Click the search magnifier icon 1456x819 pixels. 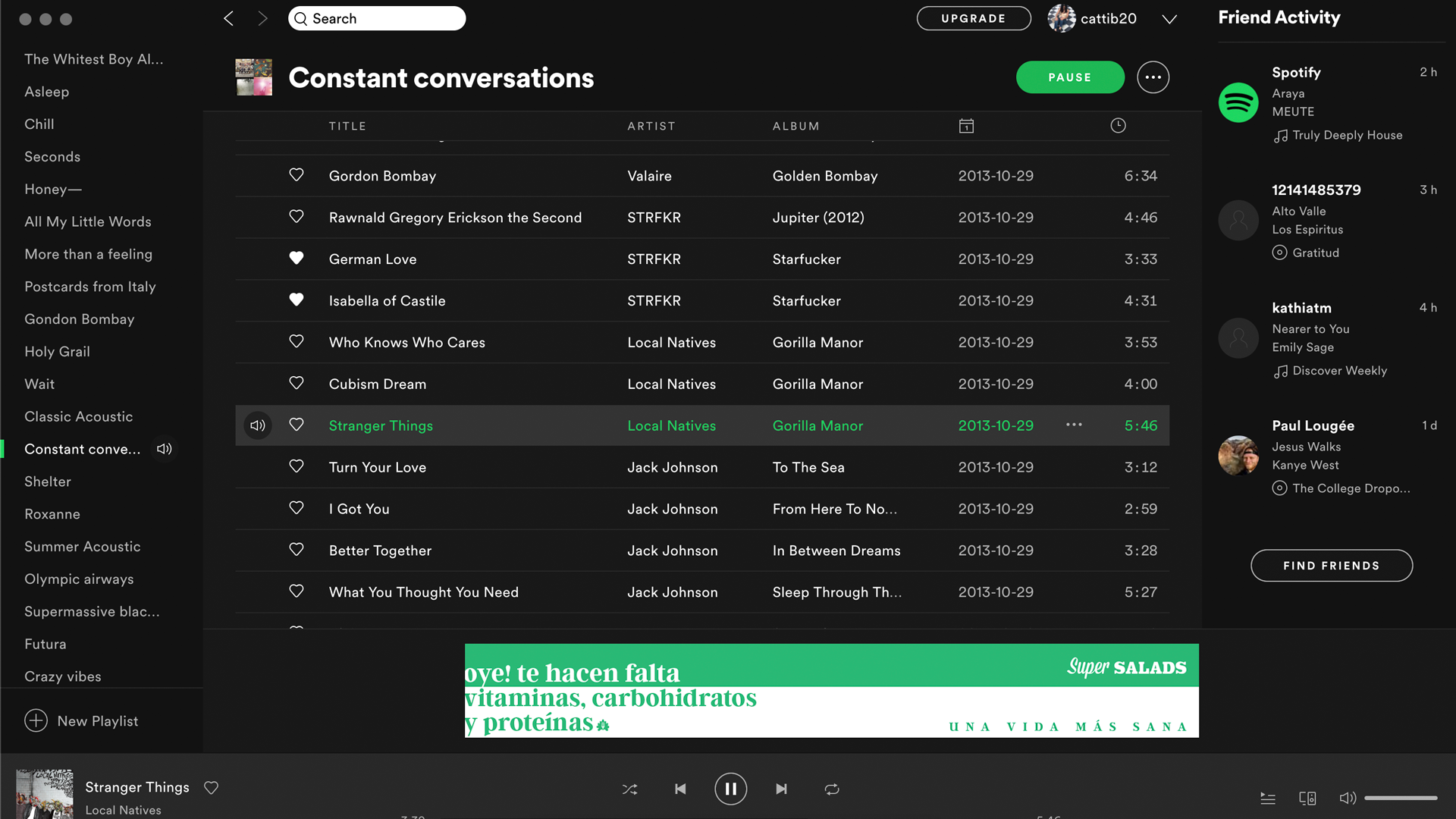(301, 19)
